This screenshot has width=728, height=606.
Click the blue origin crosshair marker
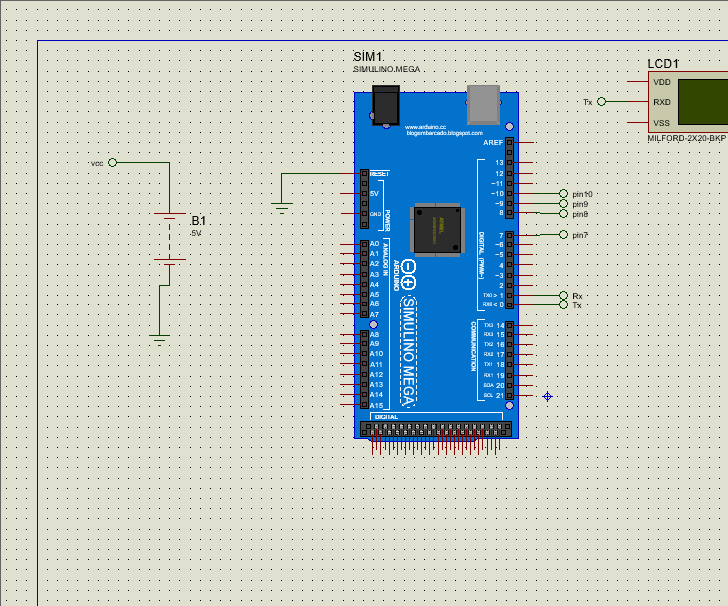click(547, 396)
